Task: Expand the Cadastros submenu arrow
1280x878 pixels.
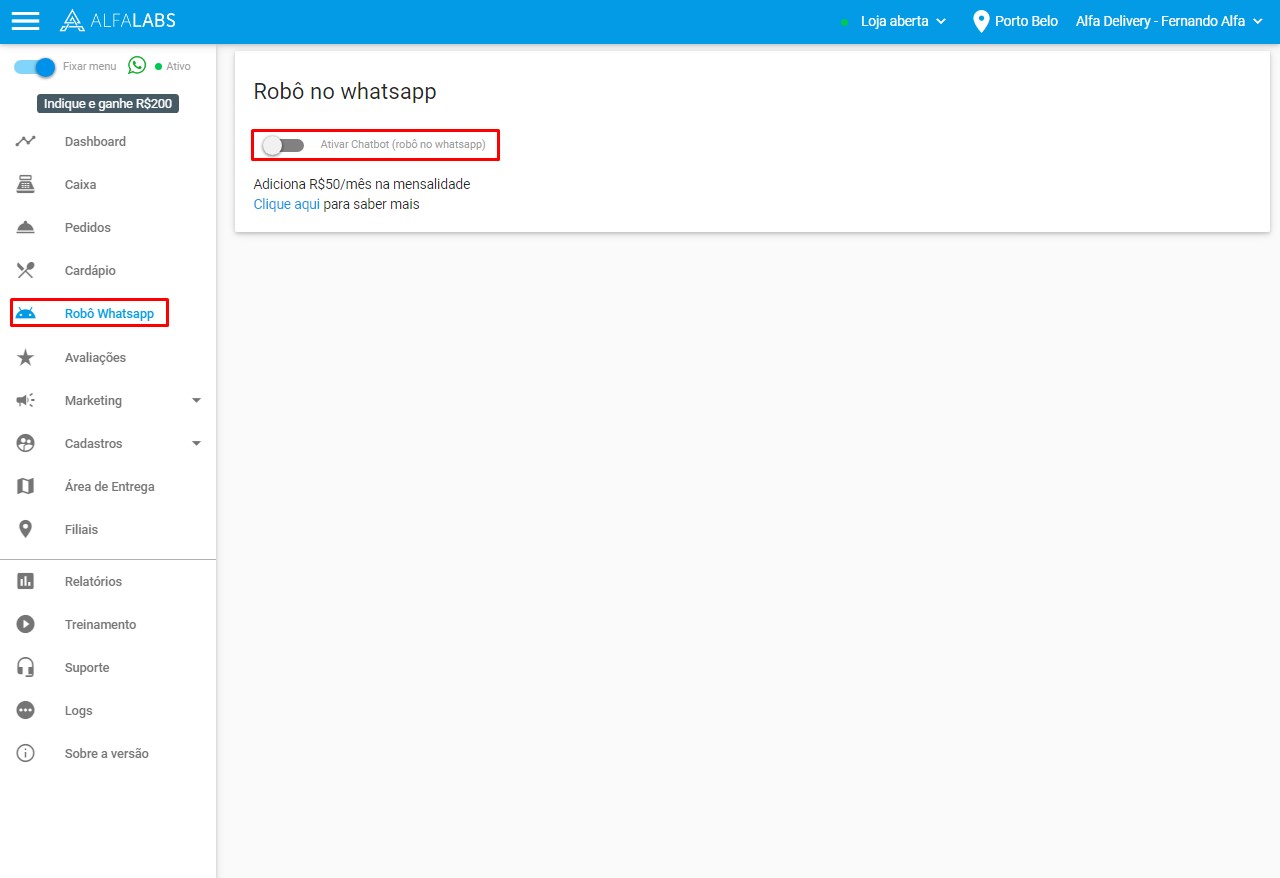Action: [x=196, y=444]
